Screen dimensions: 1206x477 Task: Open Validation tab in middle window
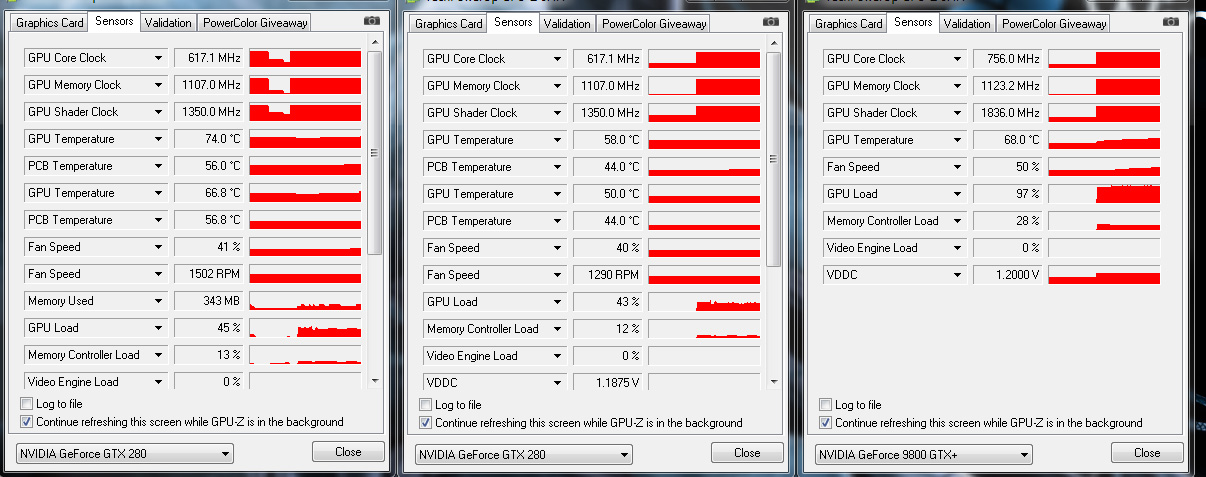[x=567, y=23]
